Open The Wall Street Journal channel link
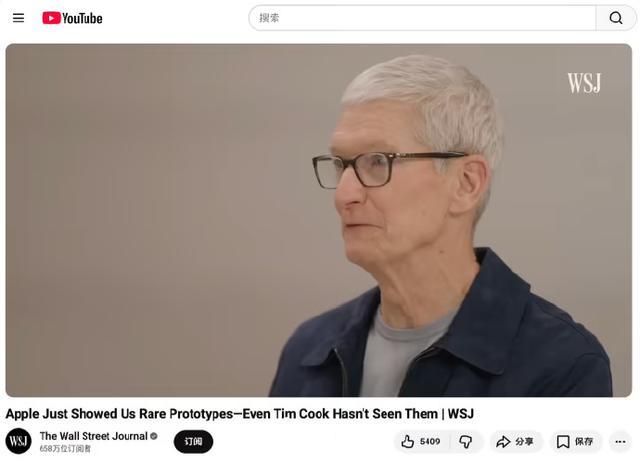This screenshot has width=640, height=462. coord(93,436)
